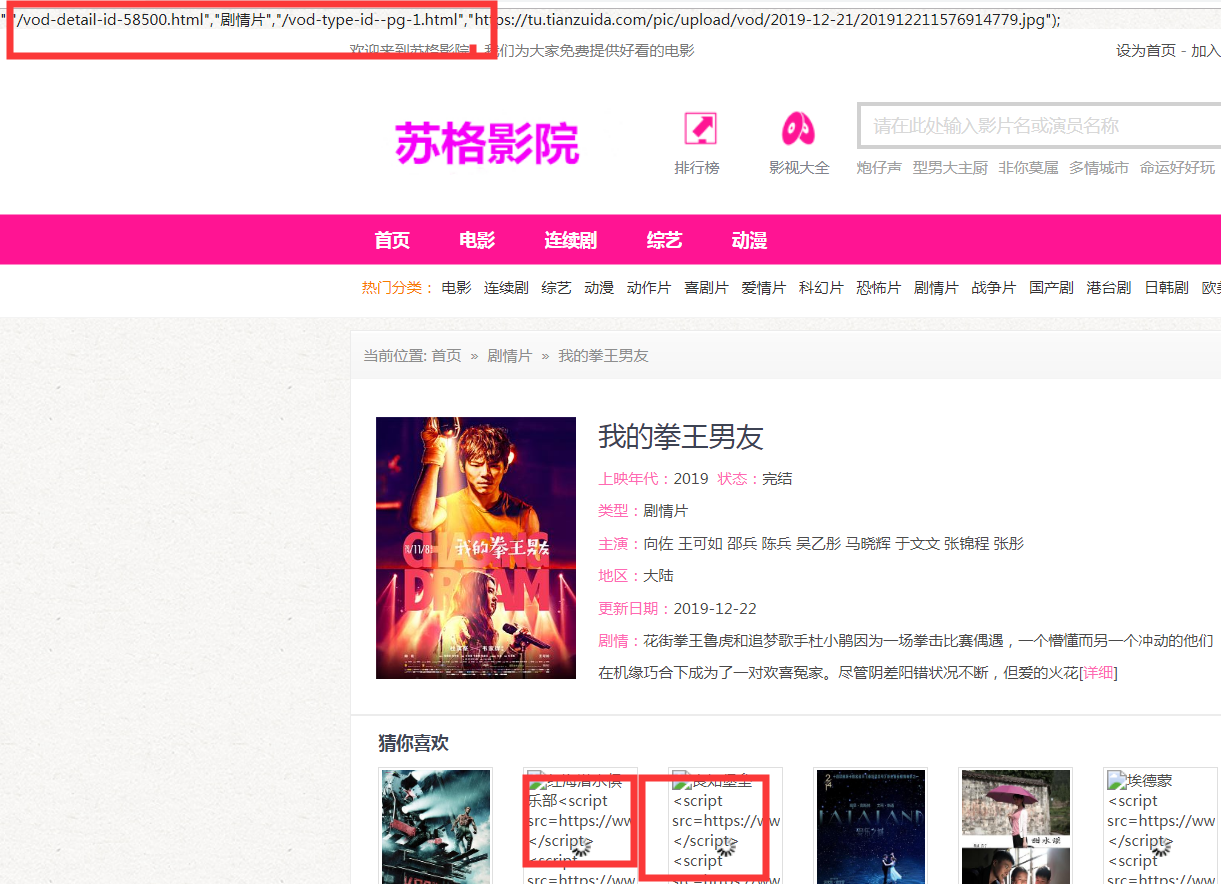Open the 电影 navigation tab
This screenshot has height=884, width=1221.
(x=477, y=240)
